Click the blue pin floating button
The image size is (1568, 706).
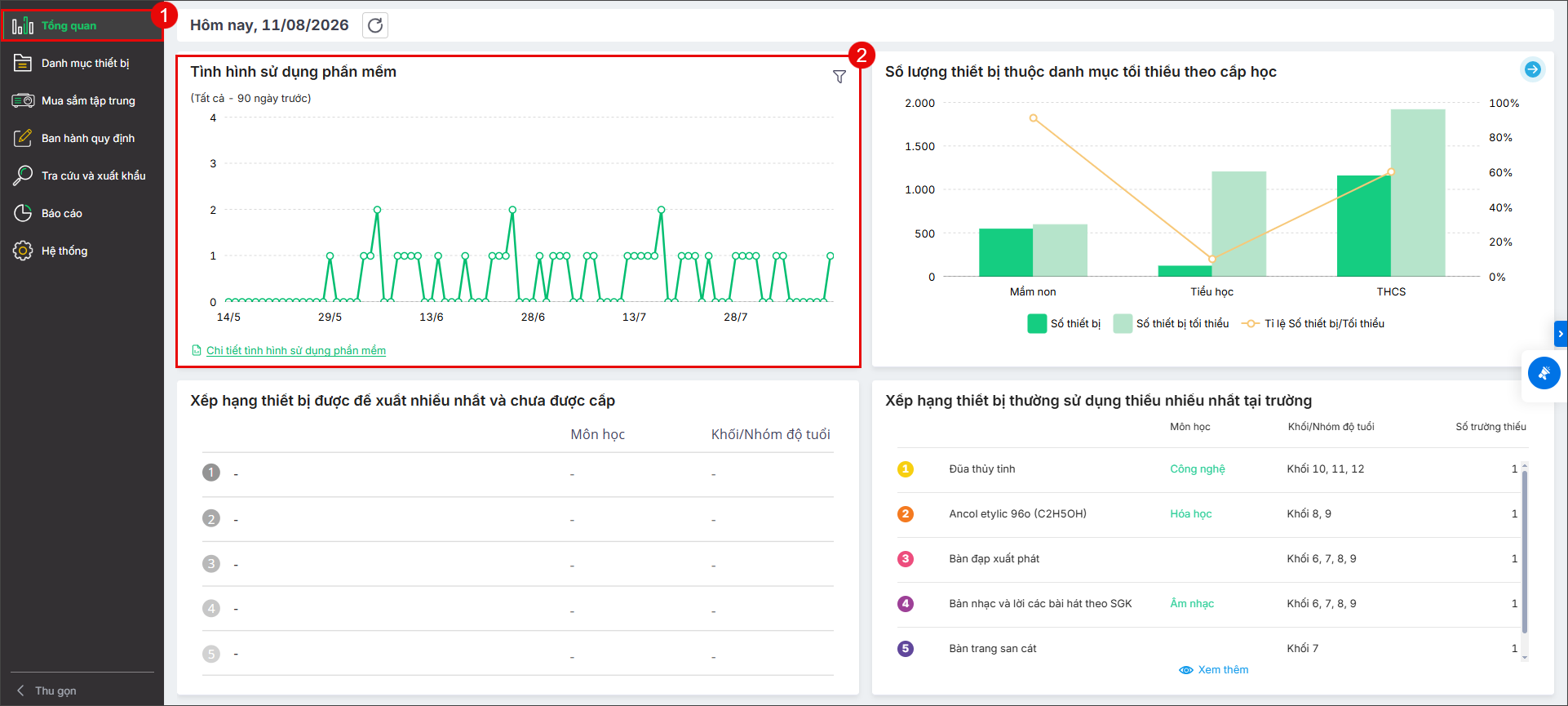click(1544, 374)
